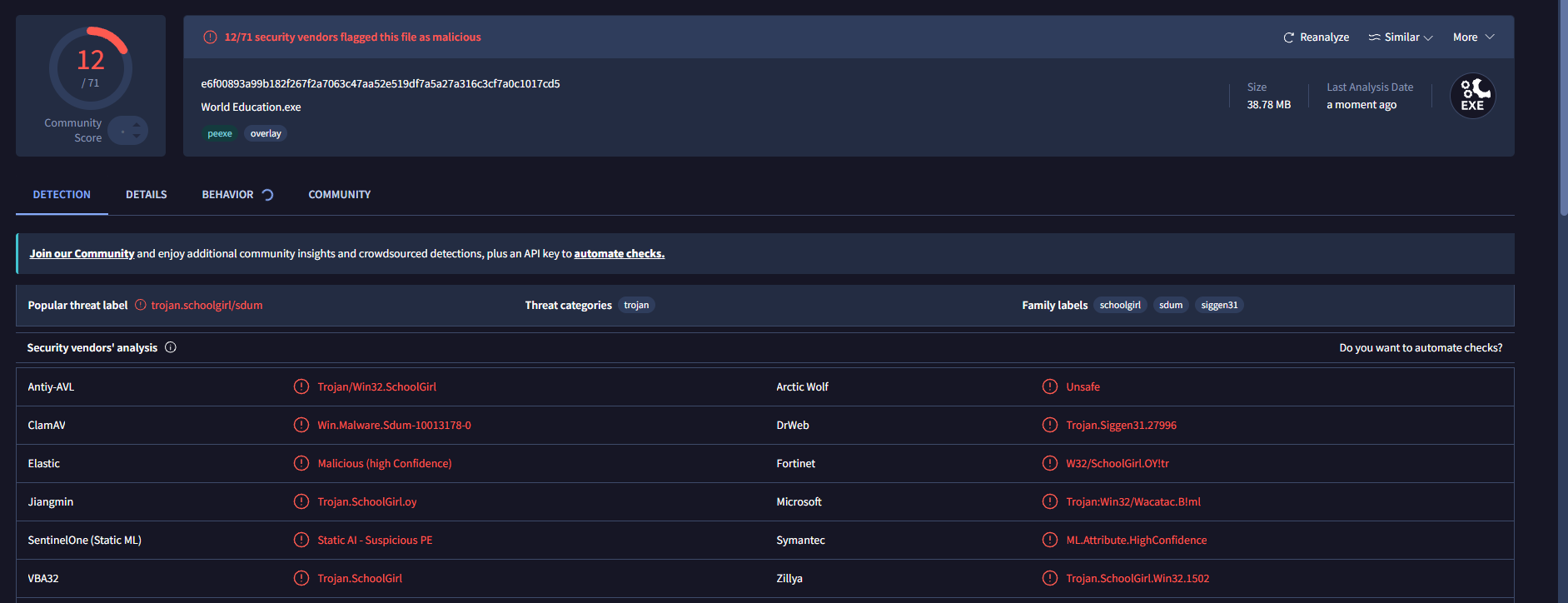Viewport: 1568px width, 603px height.
Task: Expand the Similar dropdown chevron
Action: click(x=1429, y=37)
